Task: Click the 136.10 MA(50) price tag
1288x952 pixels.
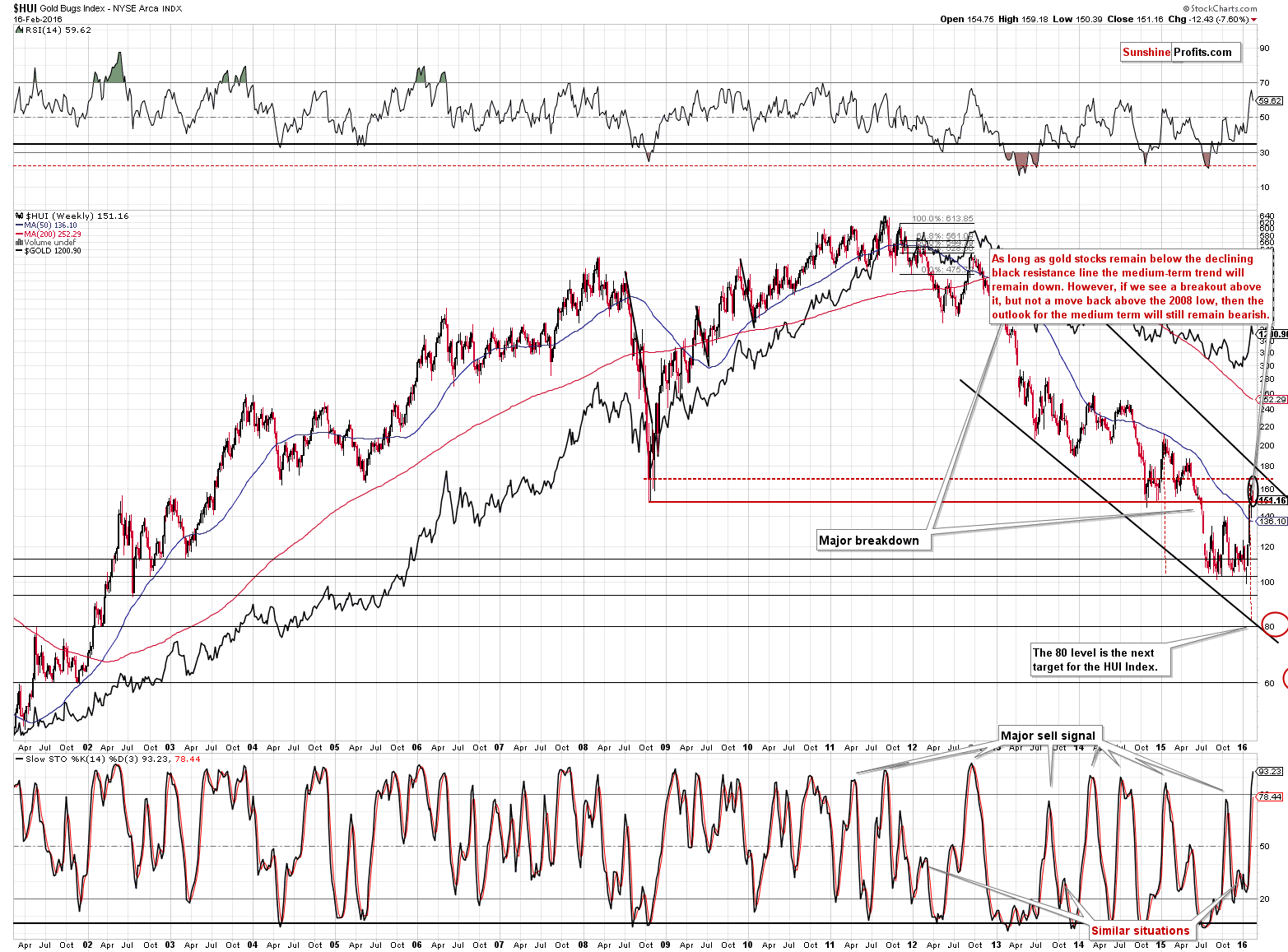Action: point(1272,521)
